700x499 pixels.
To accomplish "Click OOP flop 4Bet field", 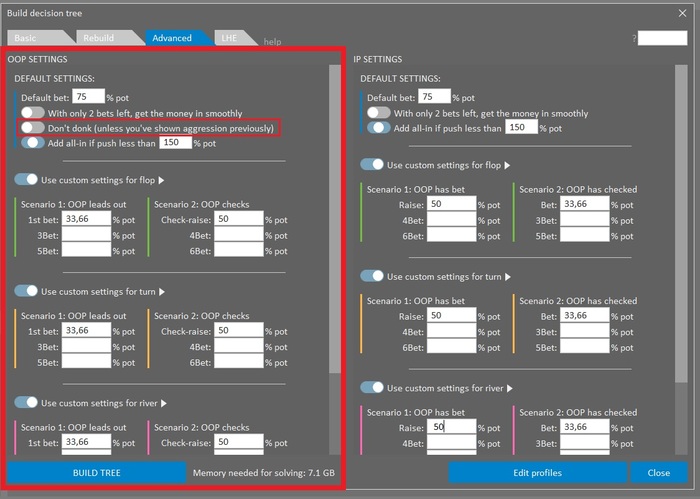I will pyautogui.click(x=239, y=234).
